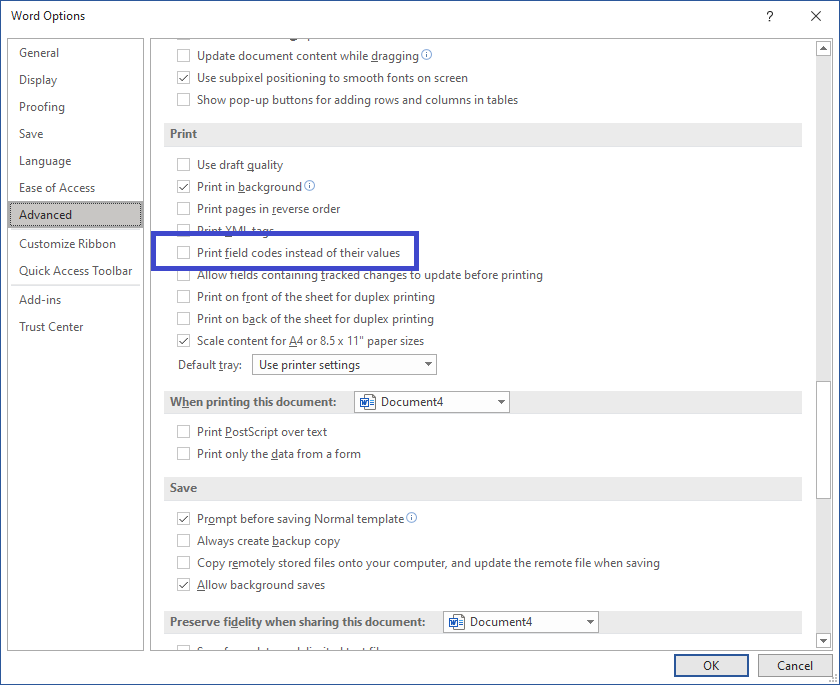Close the Word Options dialog
The height and width of the screenshot is (685, 840).
(815, 16)
